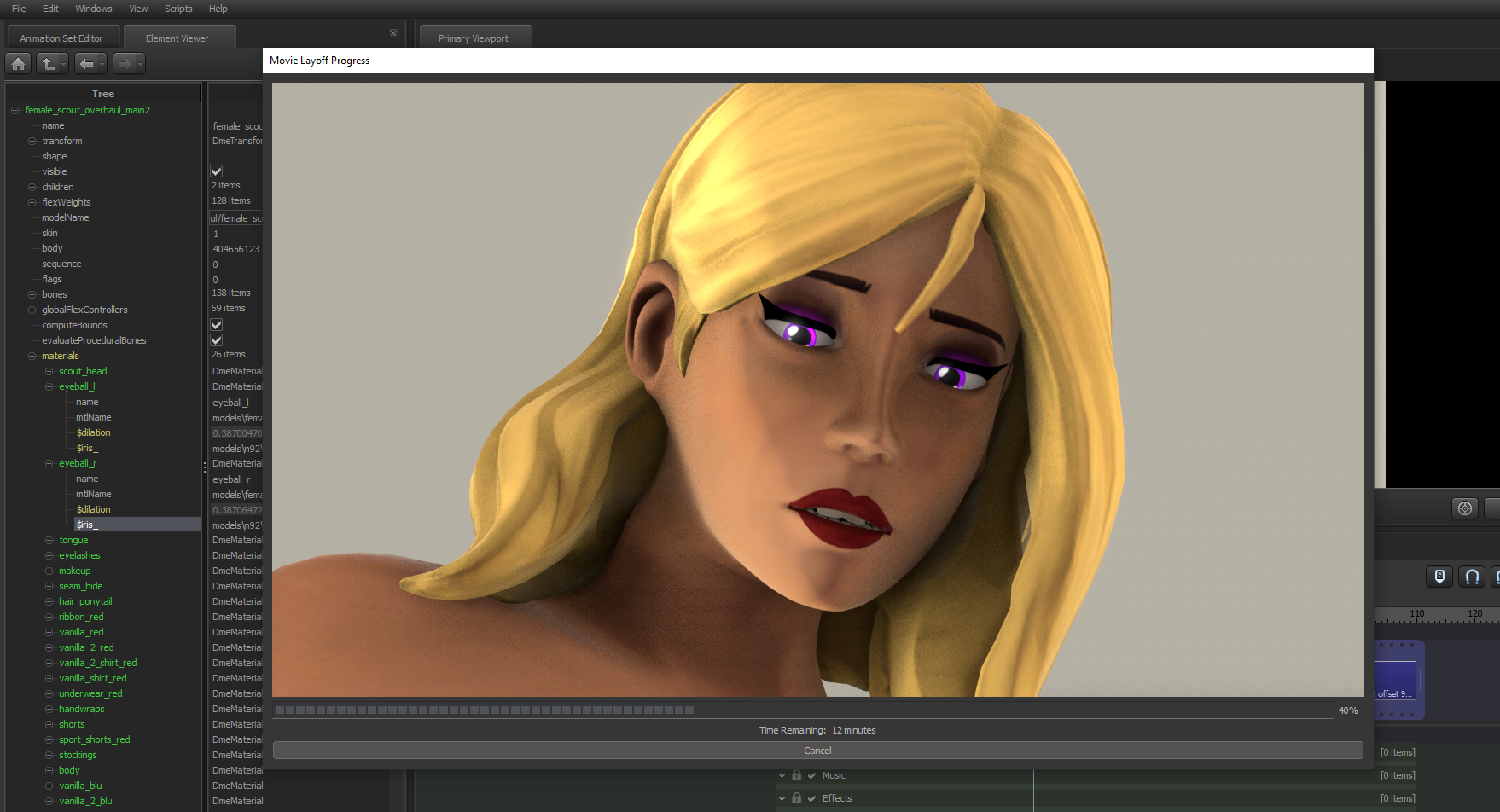Screen dimensions: 1500x812
Task: Expand the hair_ponytail material
Action: (x=49, y=601)
